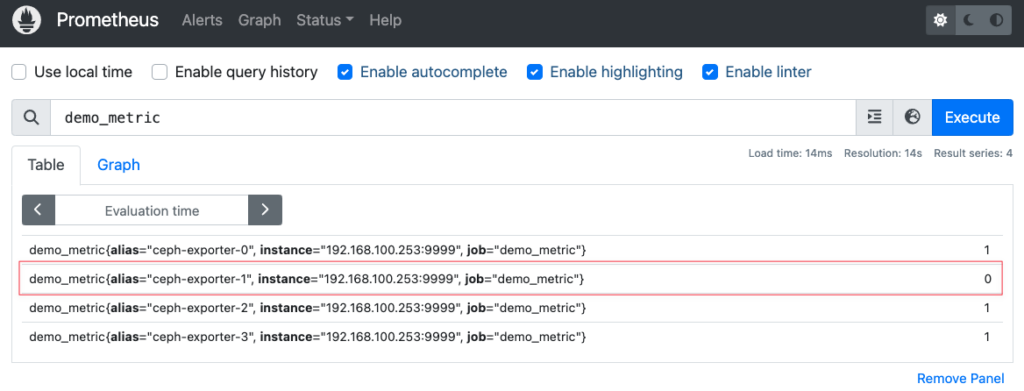Screen dimensions: 1024x391
Task: Click the Result series: 4 text
Action: [973, 154]
